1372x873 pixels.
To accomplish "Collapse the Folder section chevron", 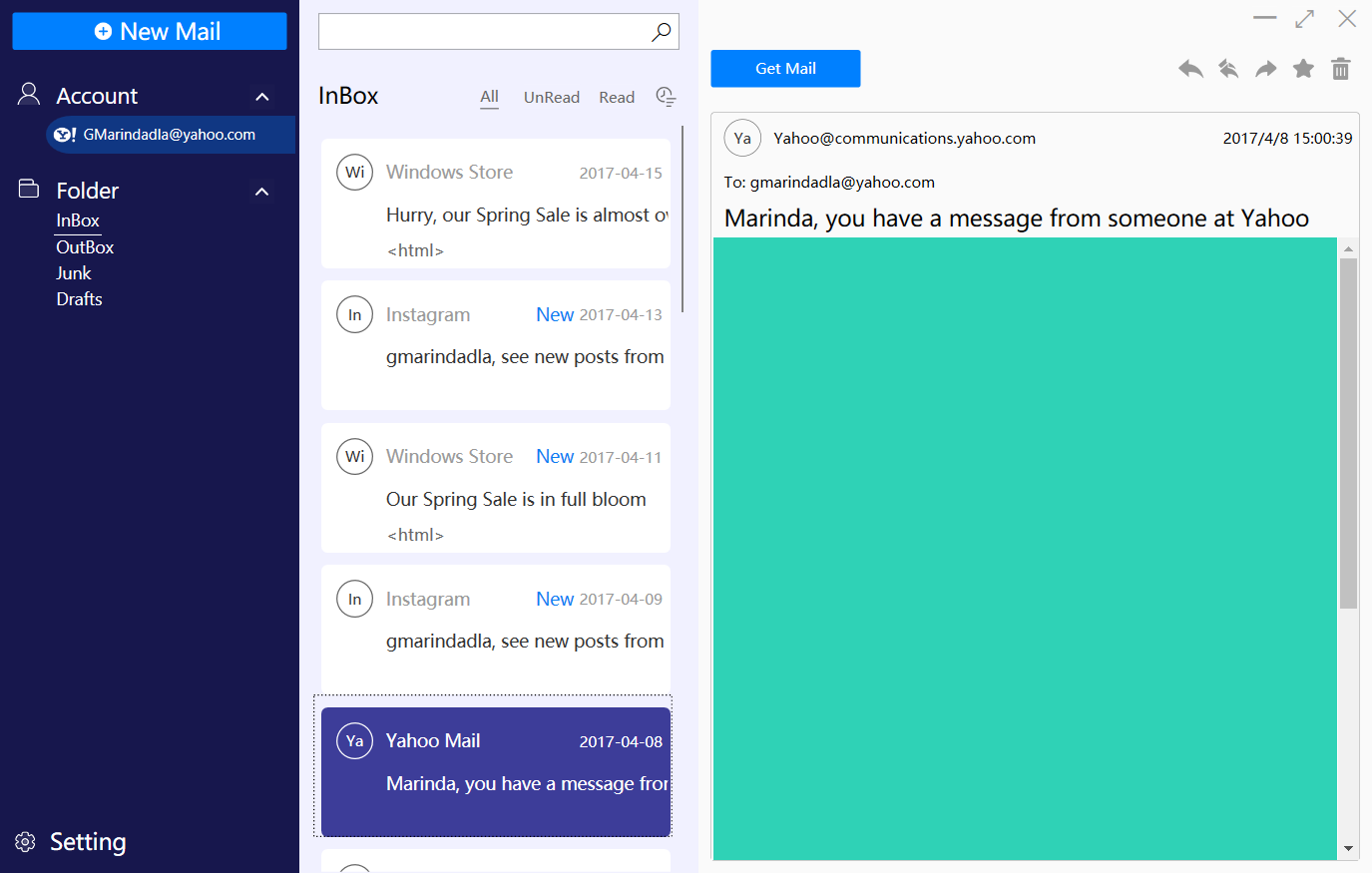I will (x=262, y=192).
